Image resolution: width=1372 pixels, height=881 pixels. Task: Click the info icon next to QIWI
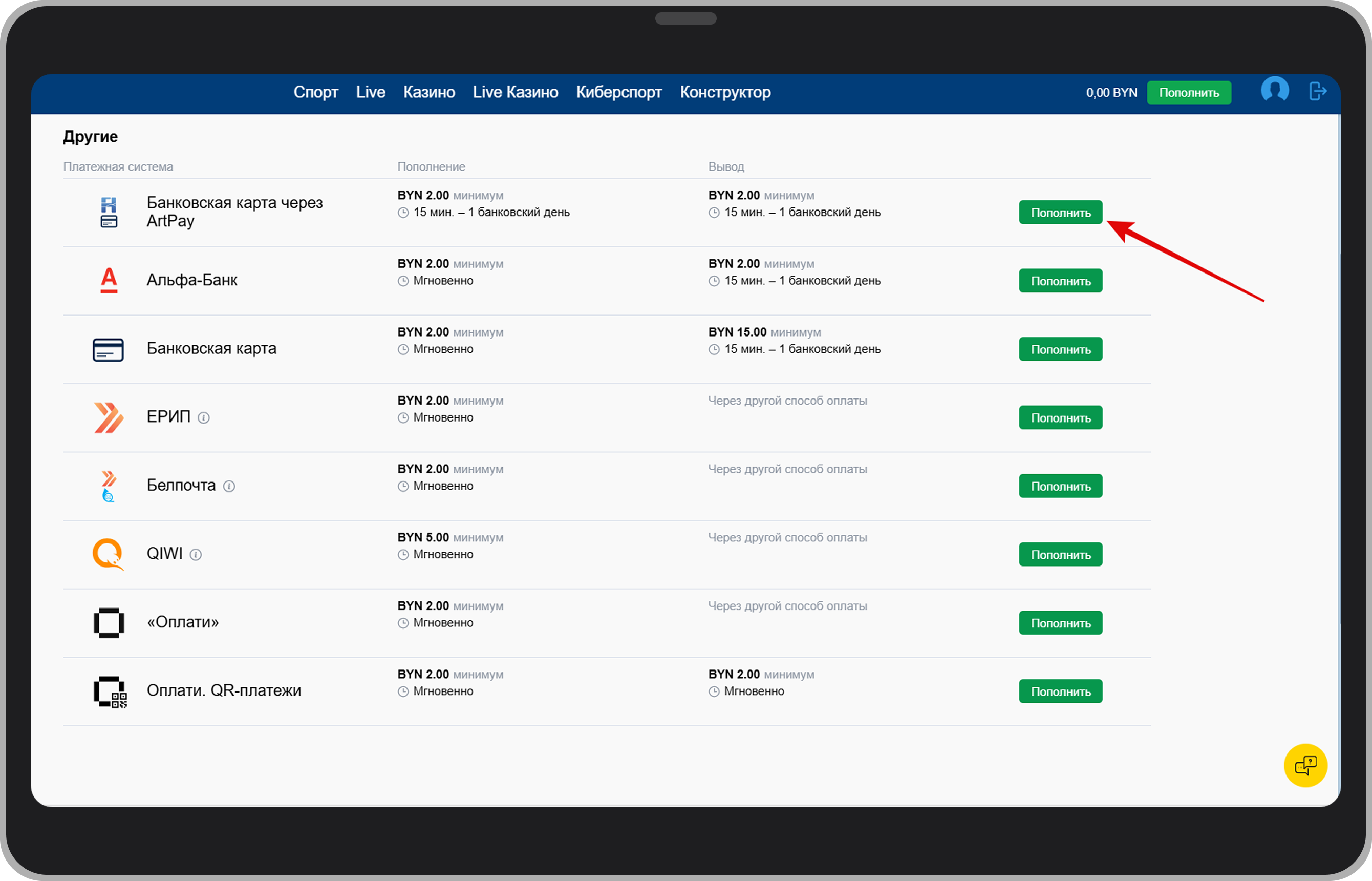click(196, 555)
